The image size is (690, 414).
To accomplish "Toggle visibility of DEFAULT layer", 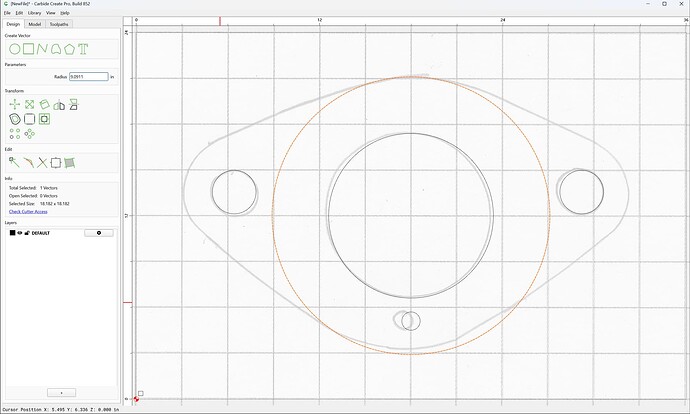I will click(20, 233).
